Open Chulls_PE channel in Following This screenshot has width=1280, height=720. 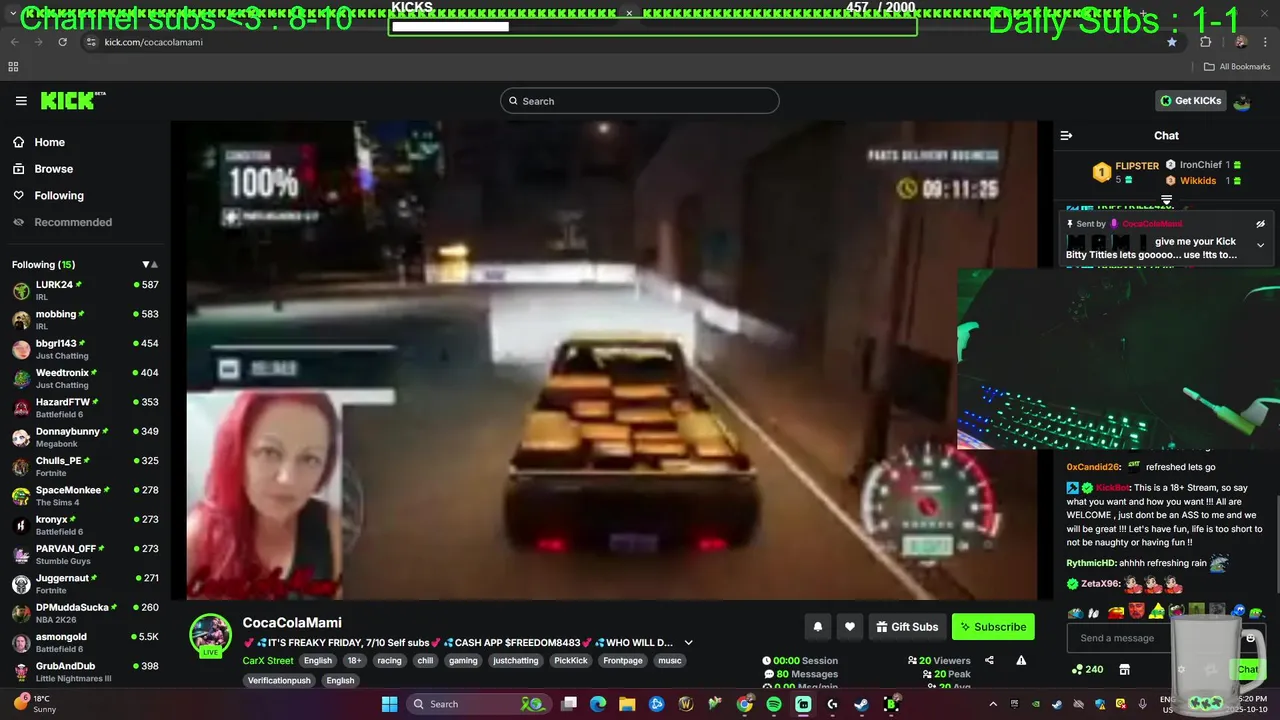(85, 467)
